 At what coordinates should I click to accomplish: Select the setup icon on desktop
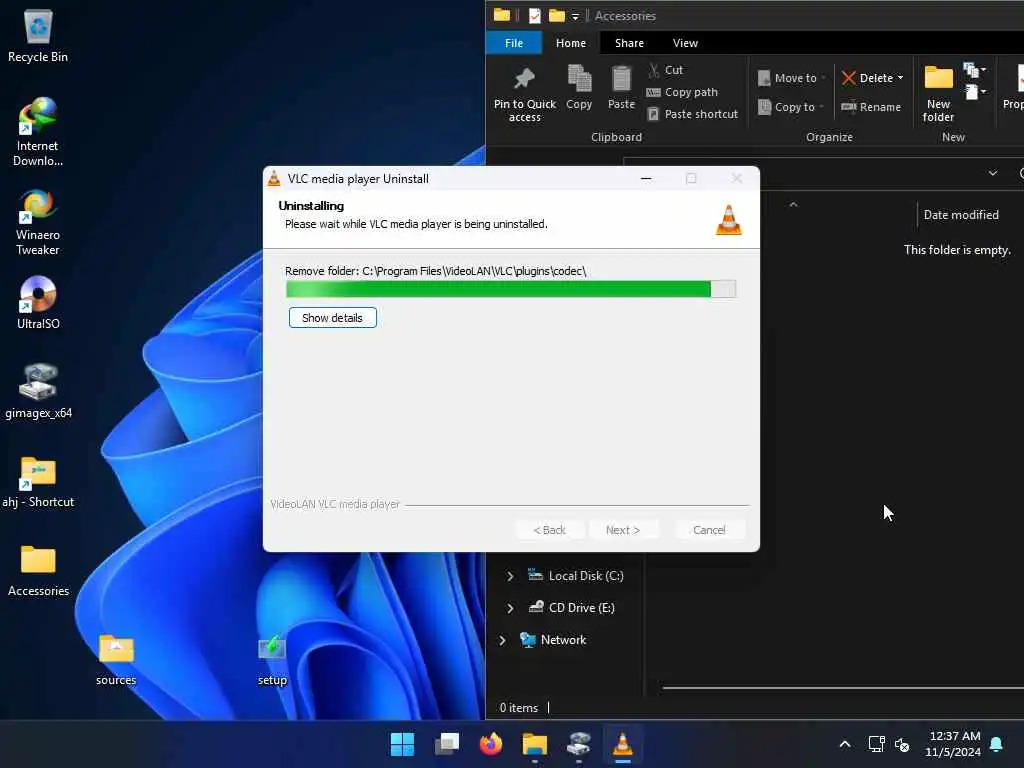(x=272, y=660)
